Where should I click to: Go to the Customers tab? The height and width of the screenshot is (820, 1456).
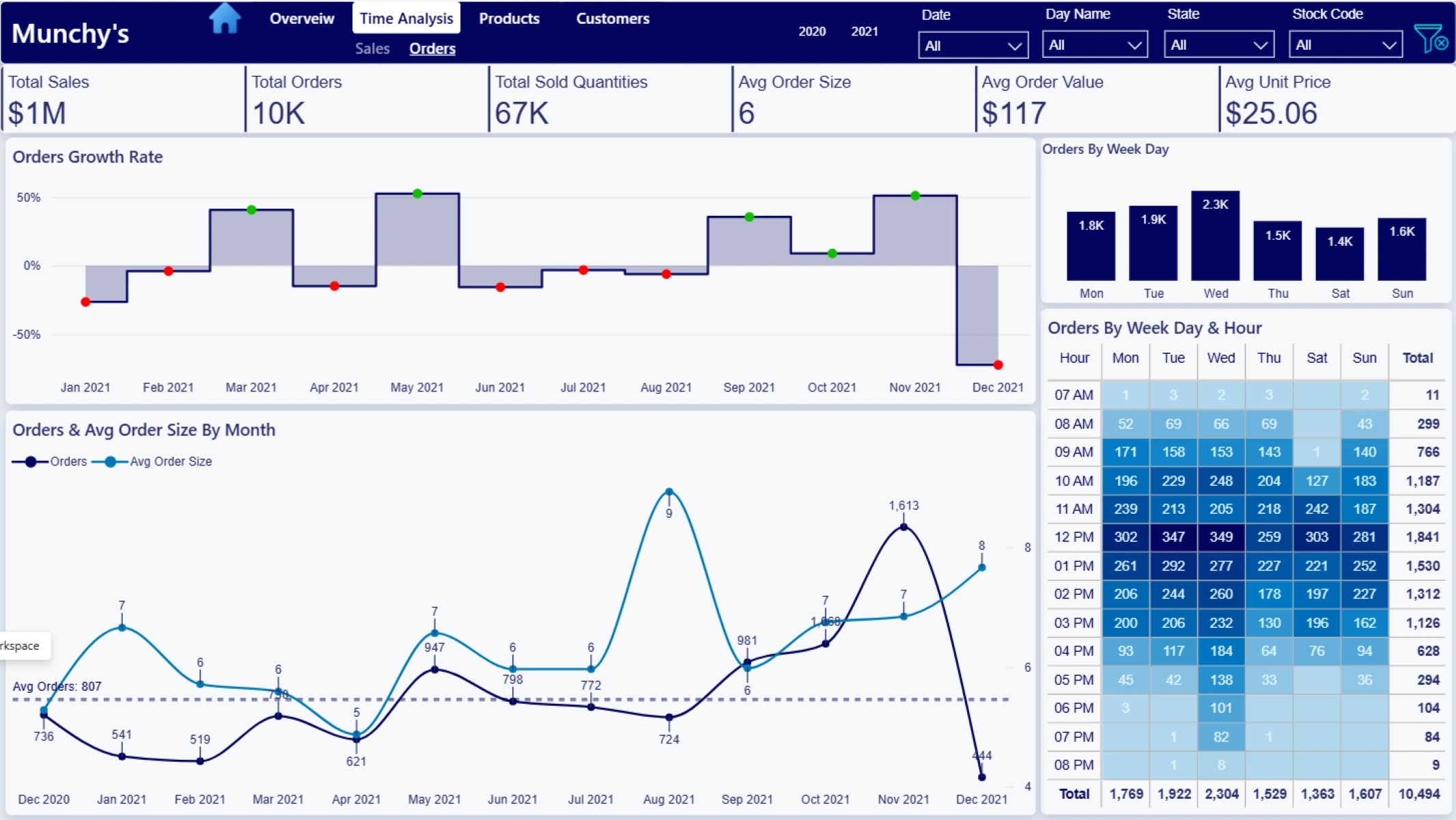point(612,18)
